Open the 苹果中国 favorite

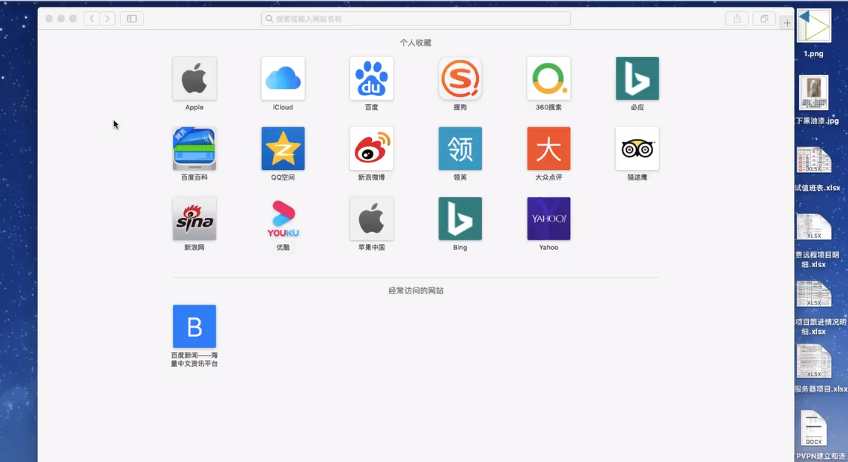372,219
